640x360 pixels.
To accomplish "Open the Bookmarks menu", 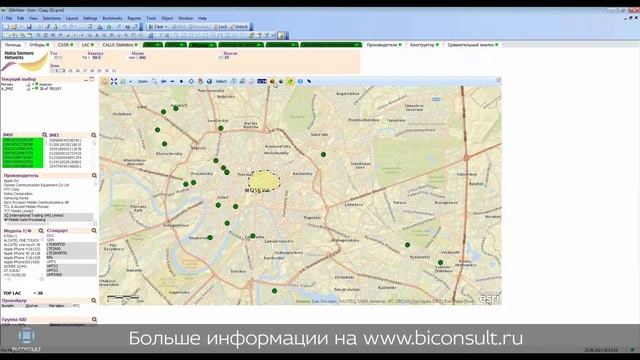I will pyautogui.click(x=112, y=18).
